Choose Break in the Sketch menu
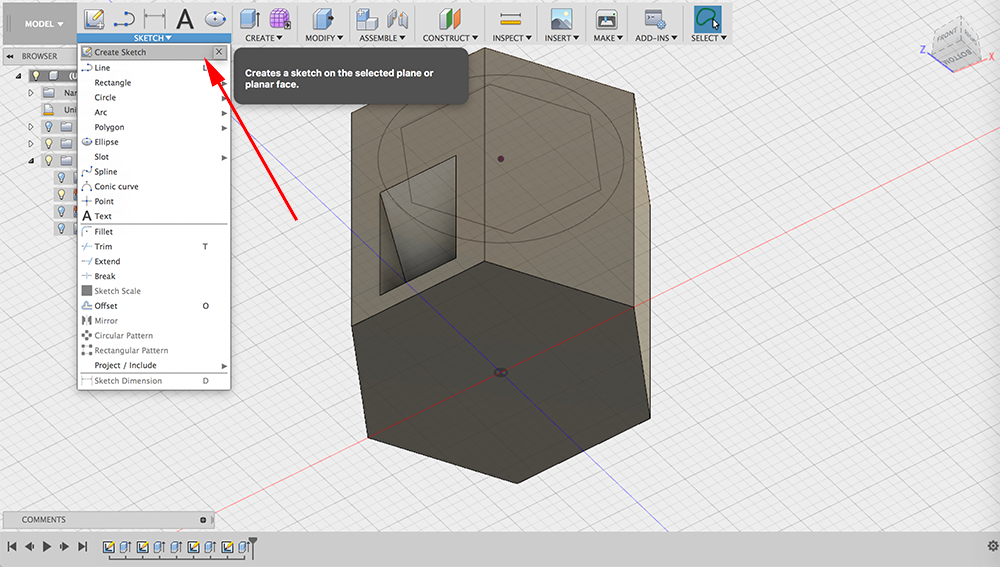 pos(154,276)
